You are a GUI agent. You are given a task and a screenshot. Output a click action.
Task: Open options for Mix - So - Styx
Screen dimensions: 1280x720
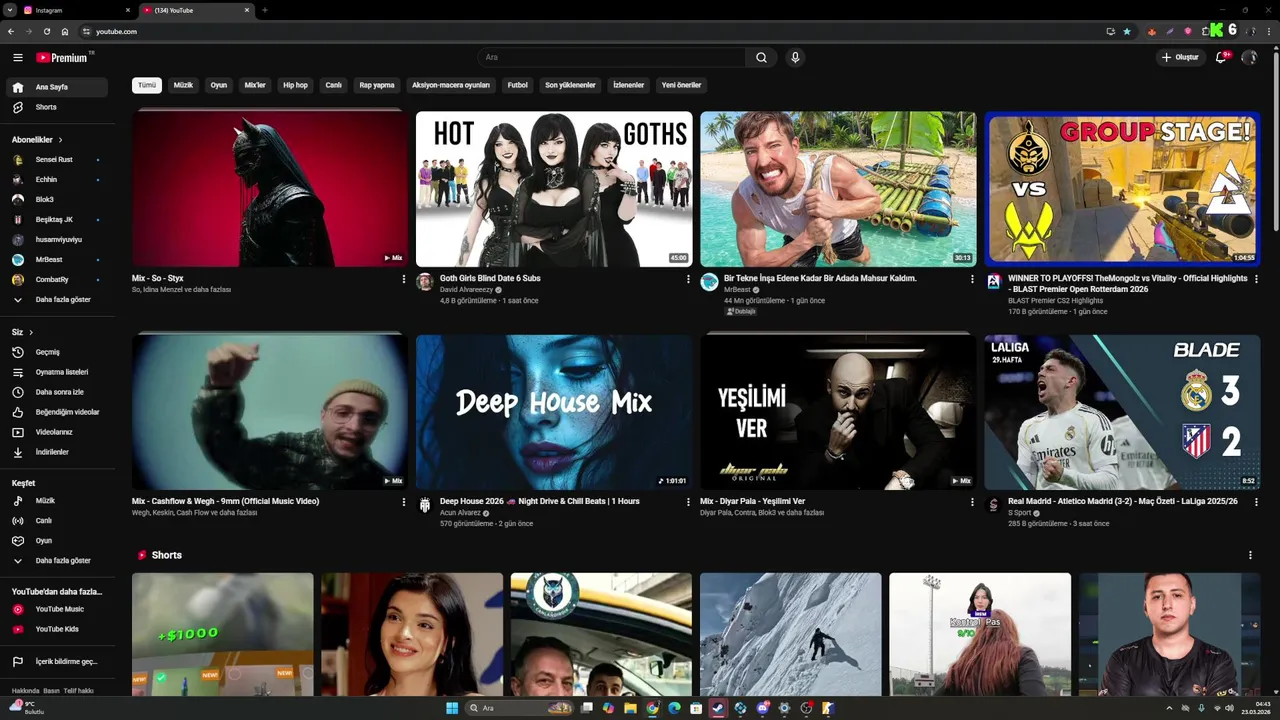tap(404, 279)
